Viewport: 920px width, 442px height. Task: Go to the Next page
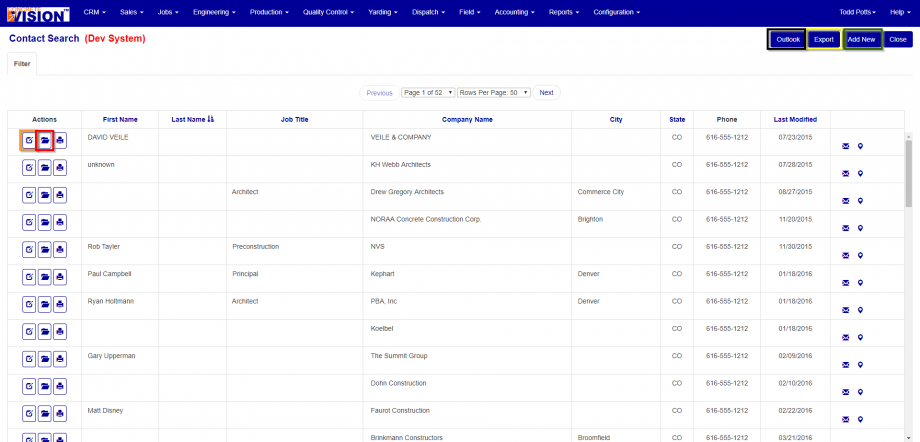[x=546, y=93]
